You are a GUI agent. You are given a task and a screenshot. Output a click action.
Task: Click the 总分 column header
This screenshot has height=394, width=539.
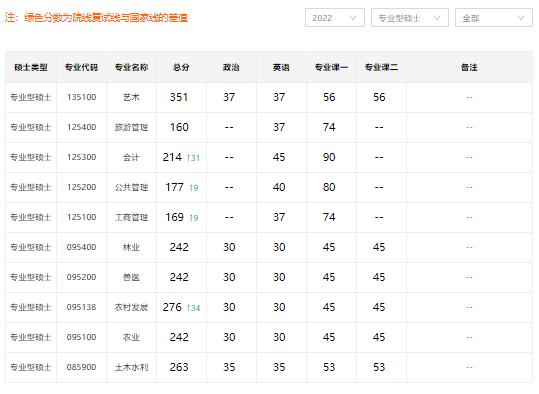[x=181, y=67]
